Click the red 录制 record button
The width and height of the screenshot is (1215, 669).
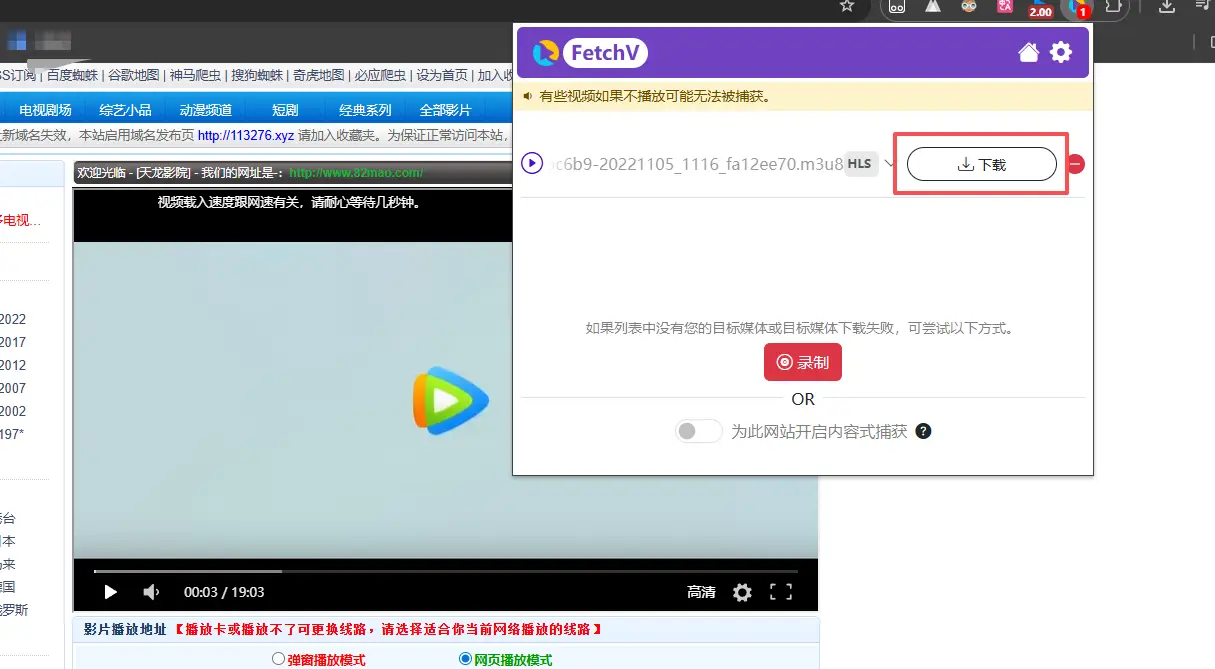tap(803, 362)
